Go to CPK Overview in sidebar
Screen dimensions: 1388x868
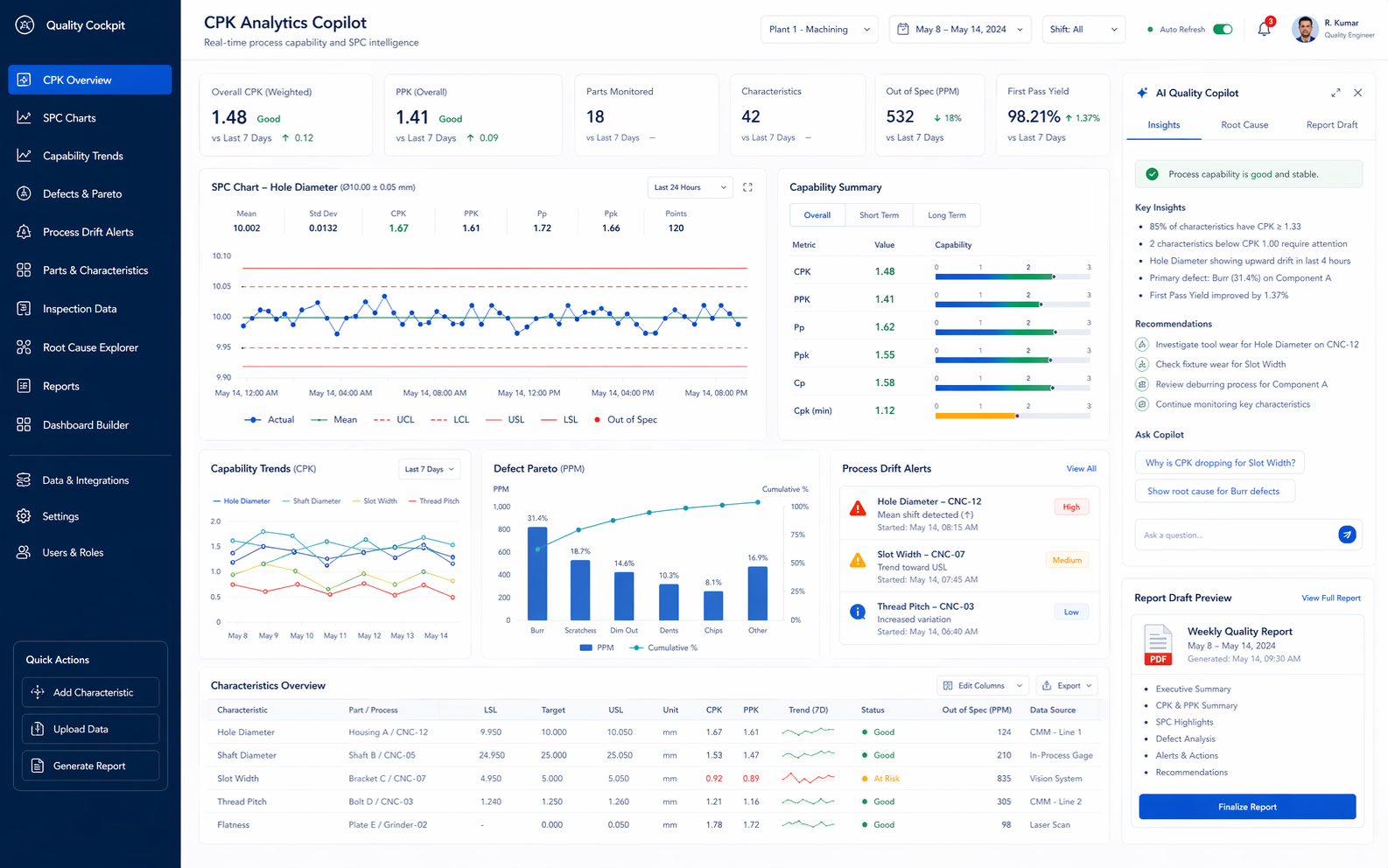pos(90,80)
